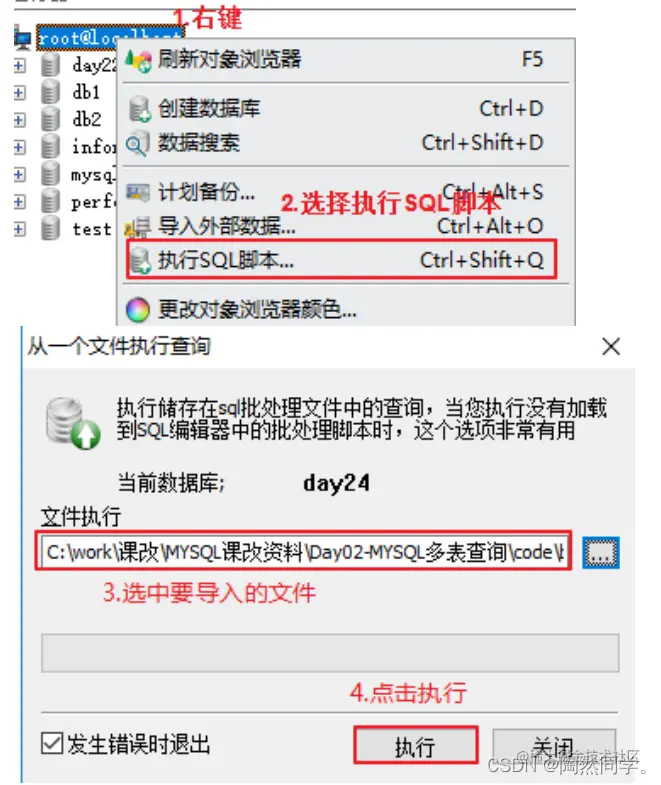The height and width of the screenshot is (785, 661).
Task: Click the import external data icon
Action: pos(138,227)
